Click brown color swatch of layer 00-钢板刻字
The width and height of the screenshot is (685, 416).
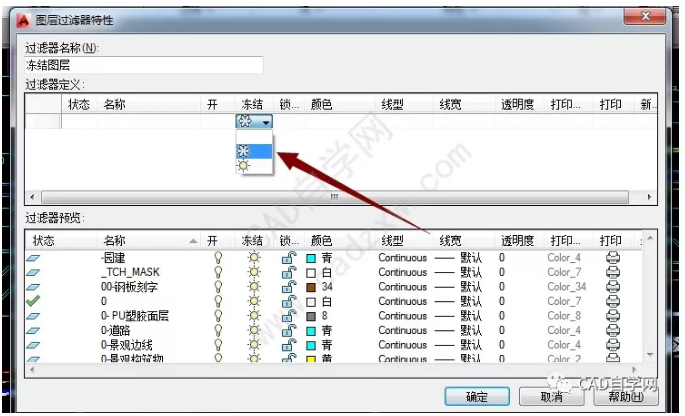(311, 287)
